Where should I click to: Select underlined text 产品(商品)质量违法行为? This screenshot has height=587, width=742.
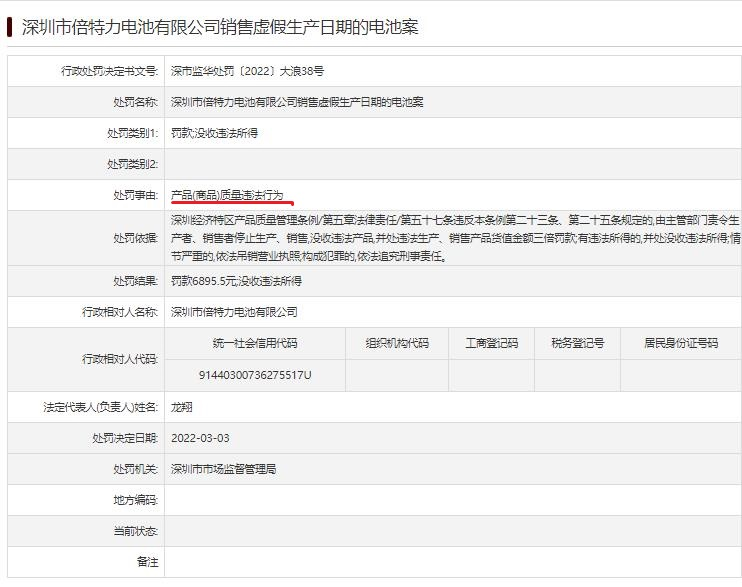coord(227,195)
